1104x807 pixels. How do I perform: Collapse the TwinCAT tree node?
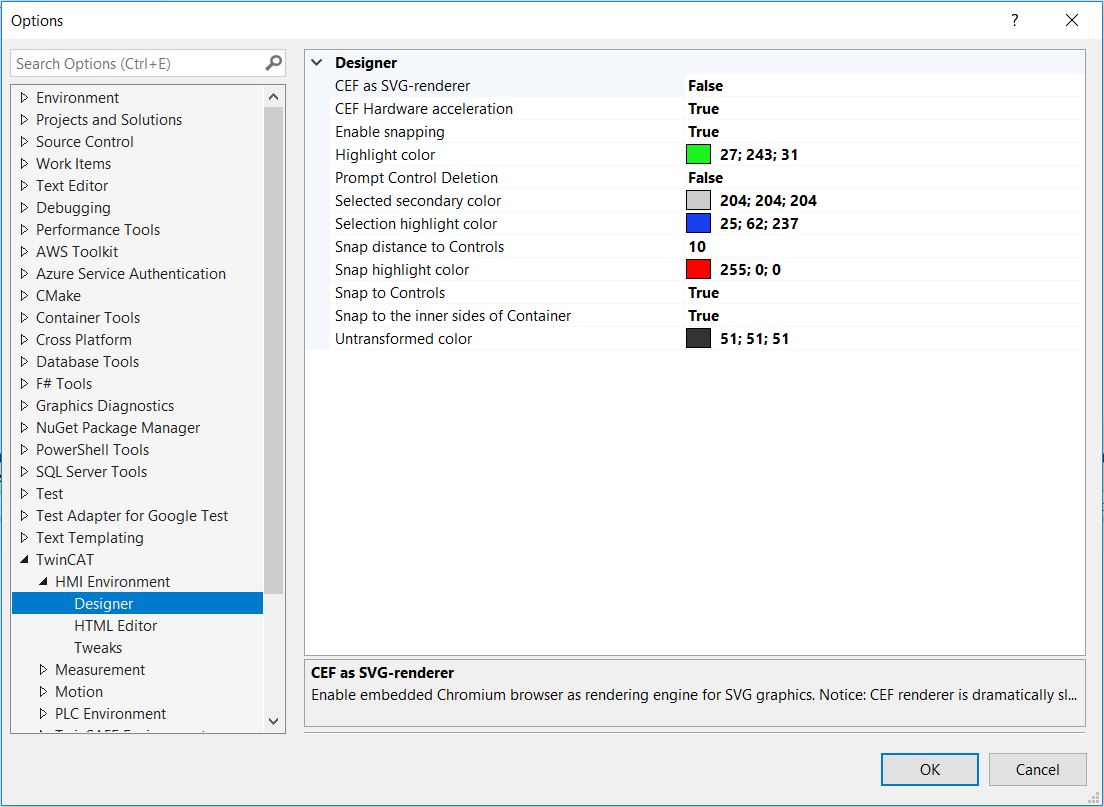coord(24,559)
